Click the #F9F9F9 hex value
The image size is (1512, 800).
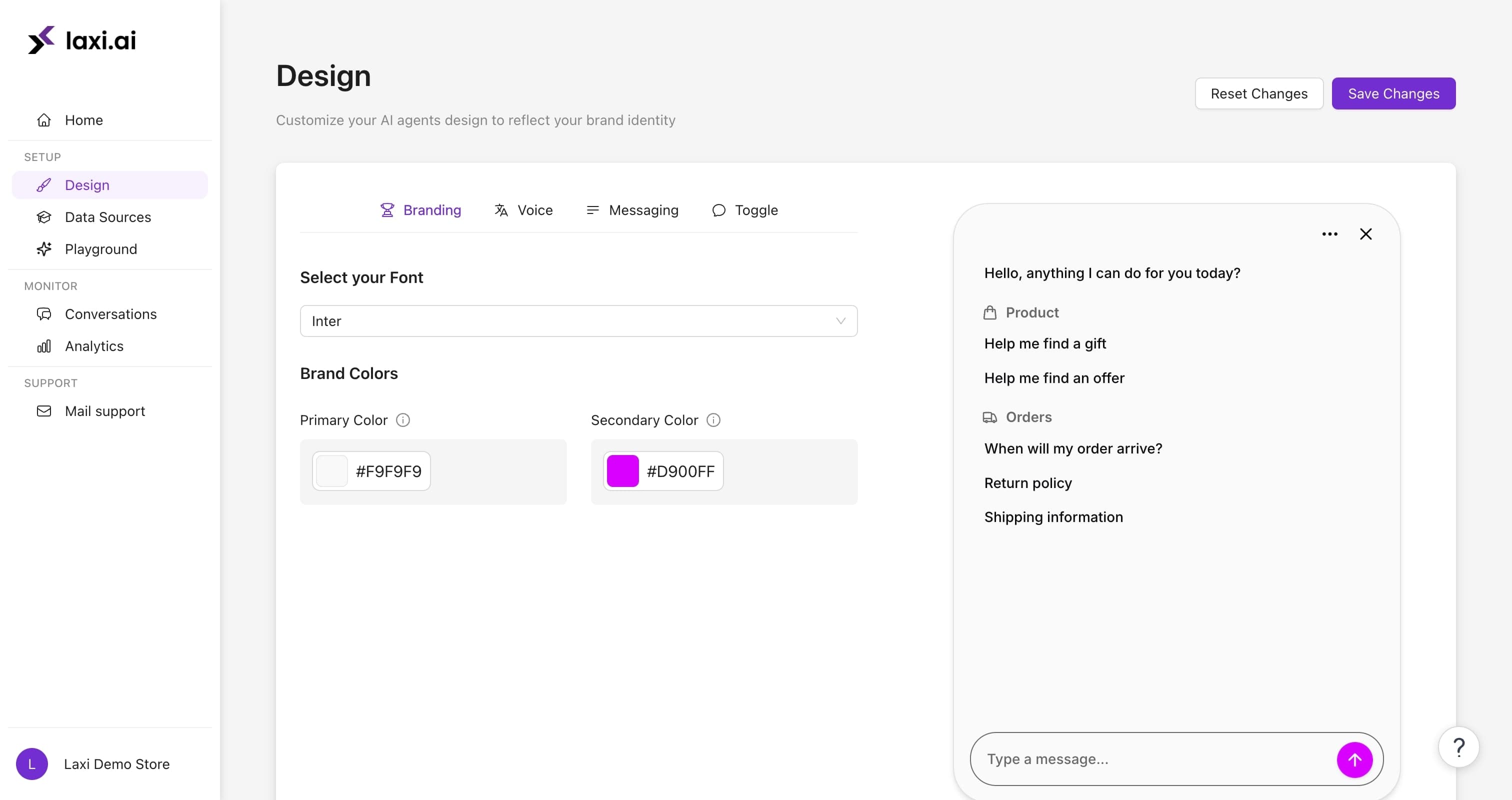388,471
